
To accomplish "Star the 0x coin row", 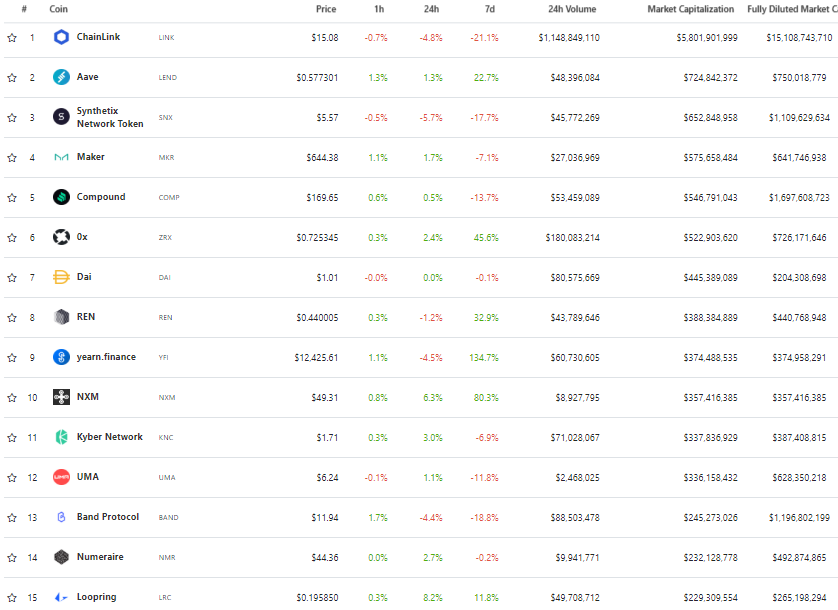I will (12, 237).
